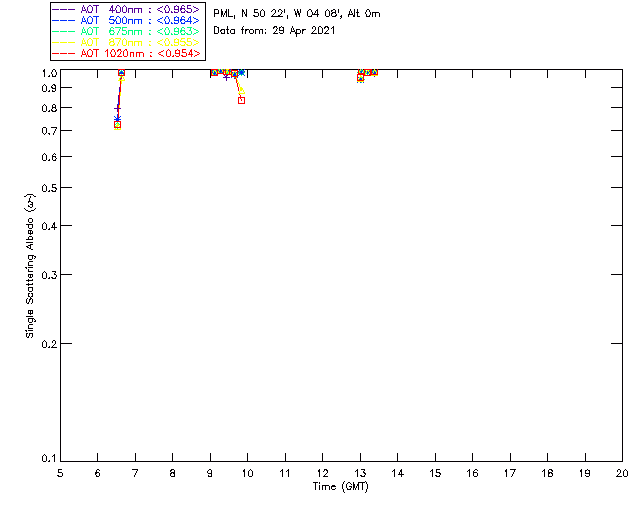Click the x-axis tick label 6
Viewport: 640px width, 512px height.
coord(98,473)
